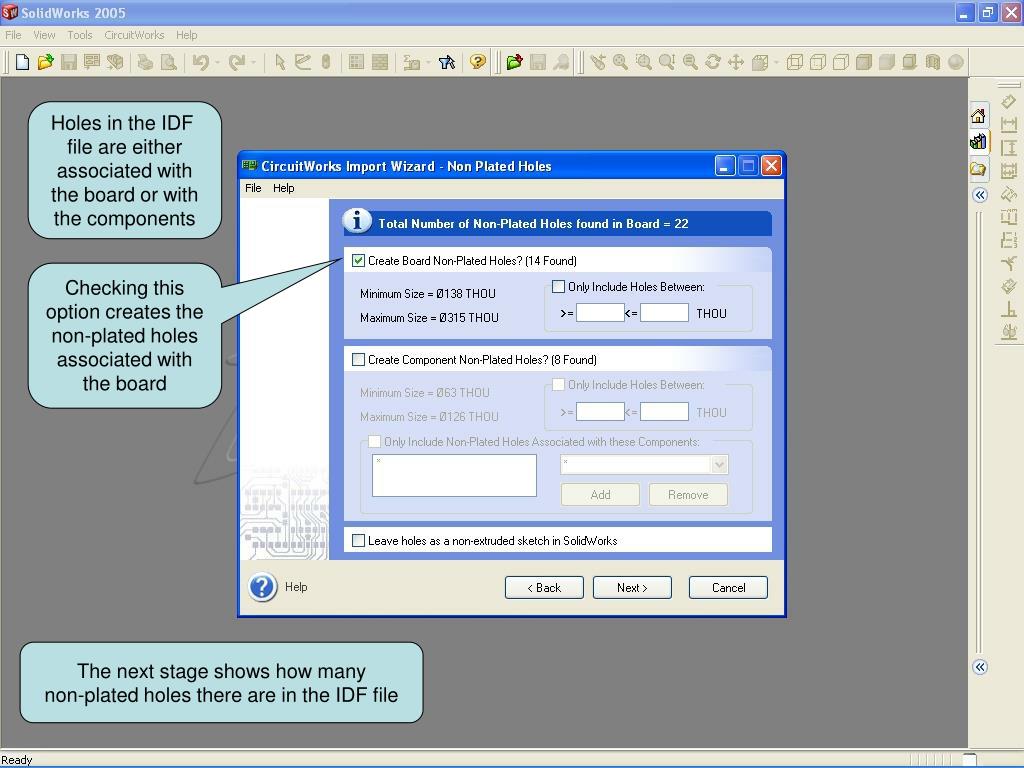The height and width of the screenshot is (768, 1024).
Task: Check Create Component Non-Plated Holes checkbox
Action: pos(358,359)
